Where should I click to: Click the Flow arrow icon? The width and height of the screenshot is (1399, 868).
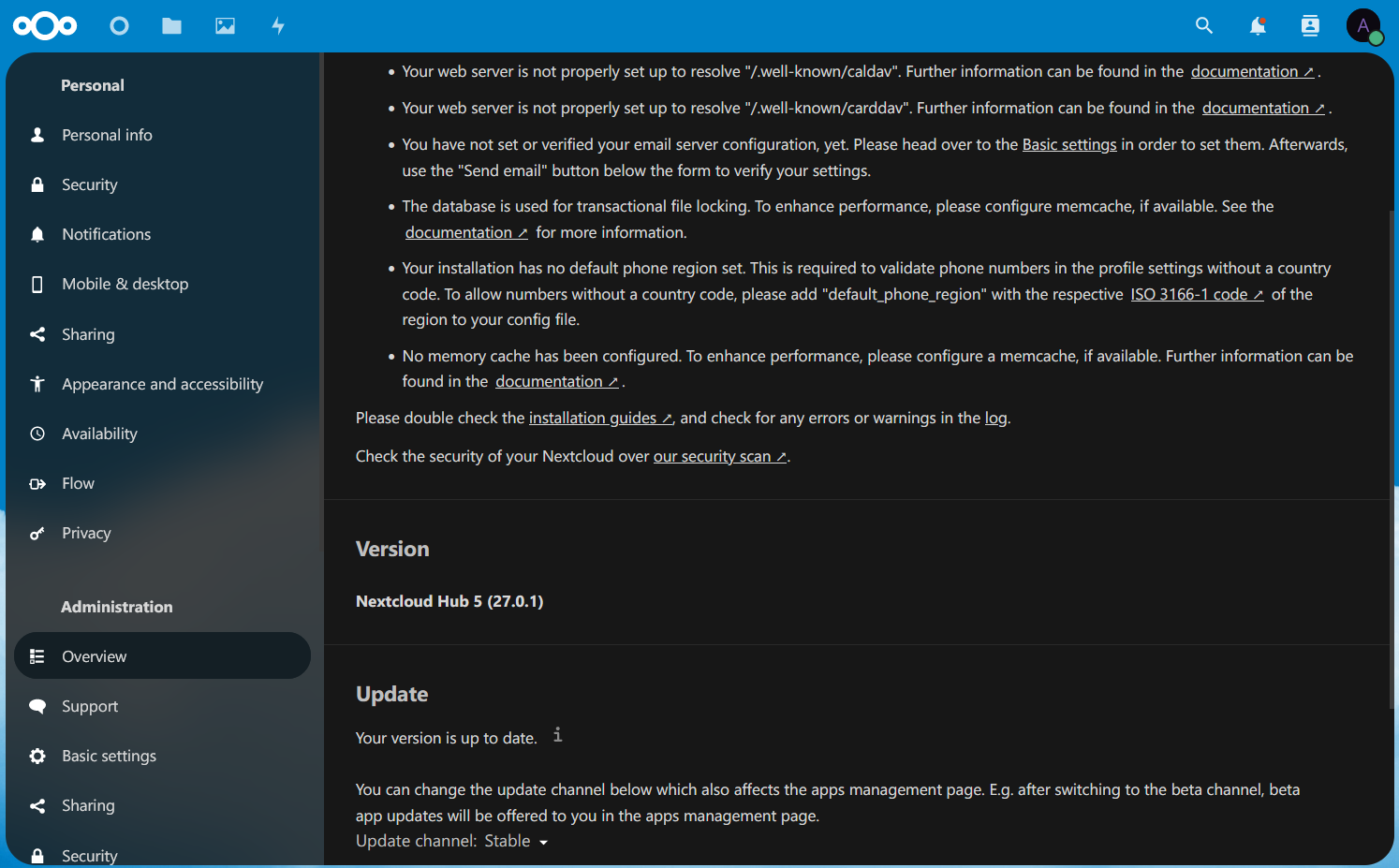[37, 483]
